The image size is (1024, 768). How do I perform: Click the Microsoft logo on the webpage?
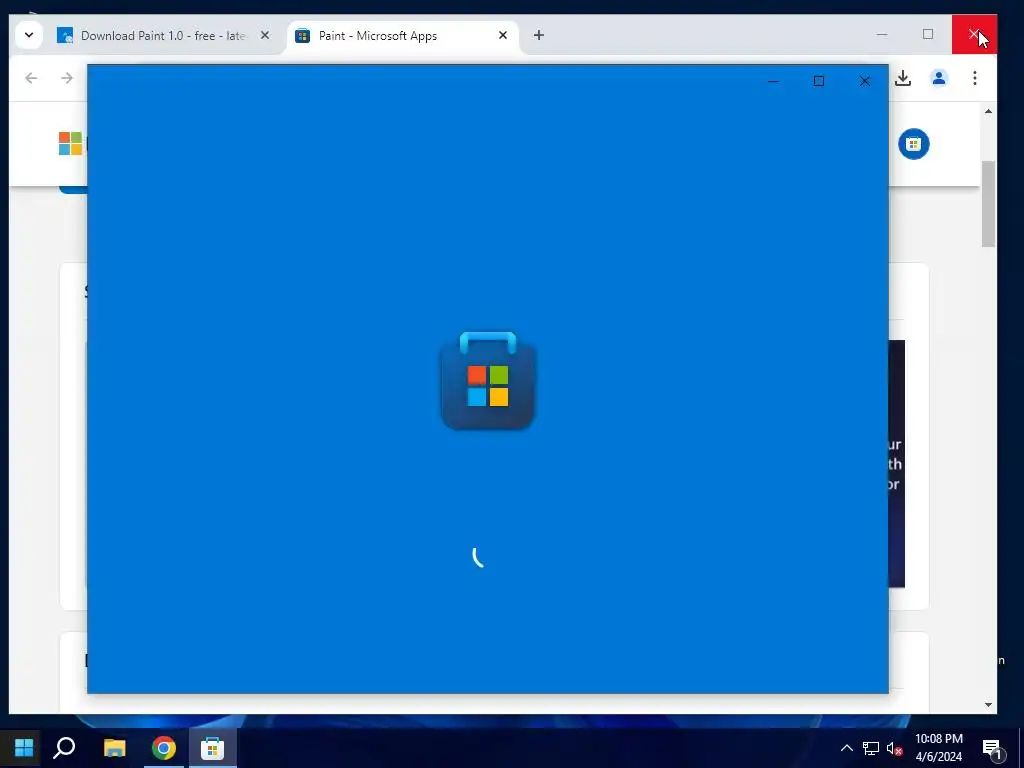click(71, 144)
